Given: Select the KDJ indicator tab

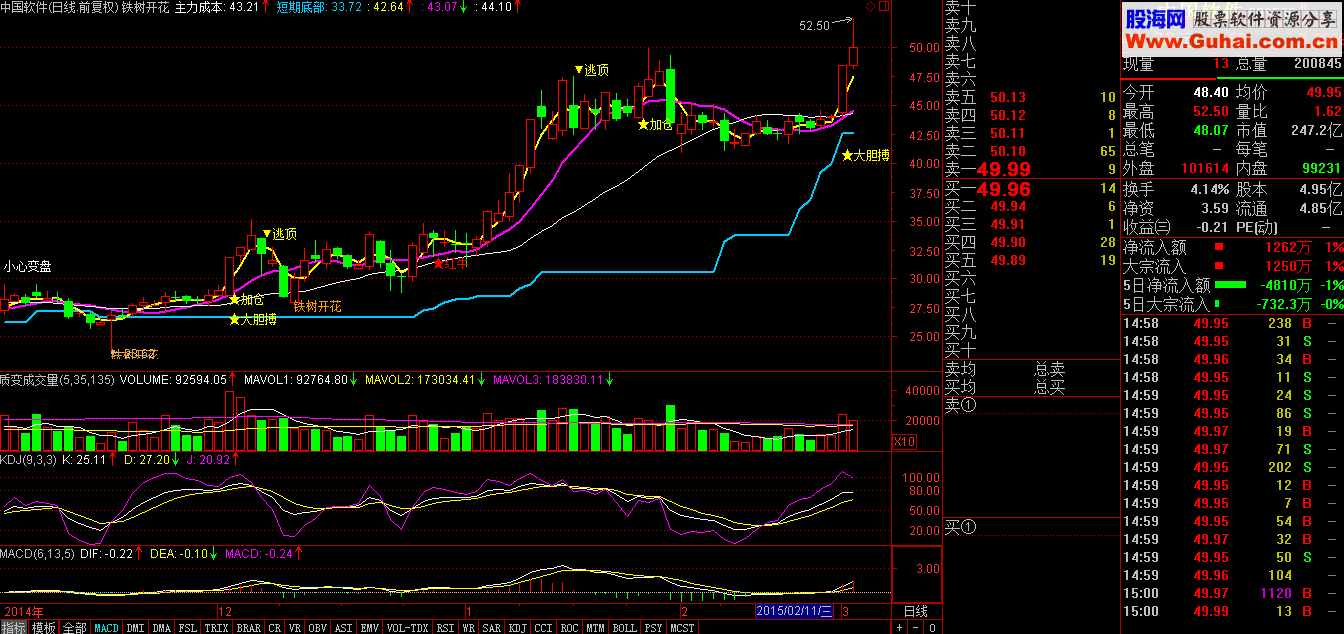Looking at the screenshot, I should (518, 627).
